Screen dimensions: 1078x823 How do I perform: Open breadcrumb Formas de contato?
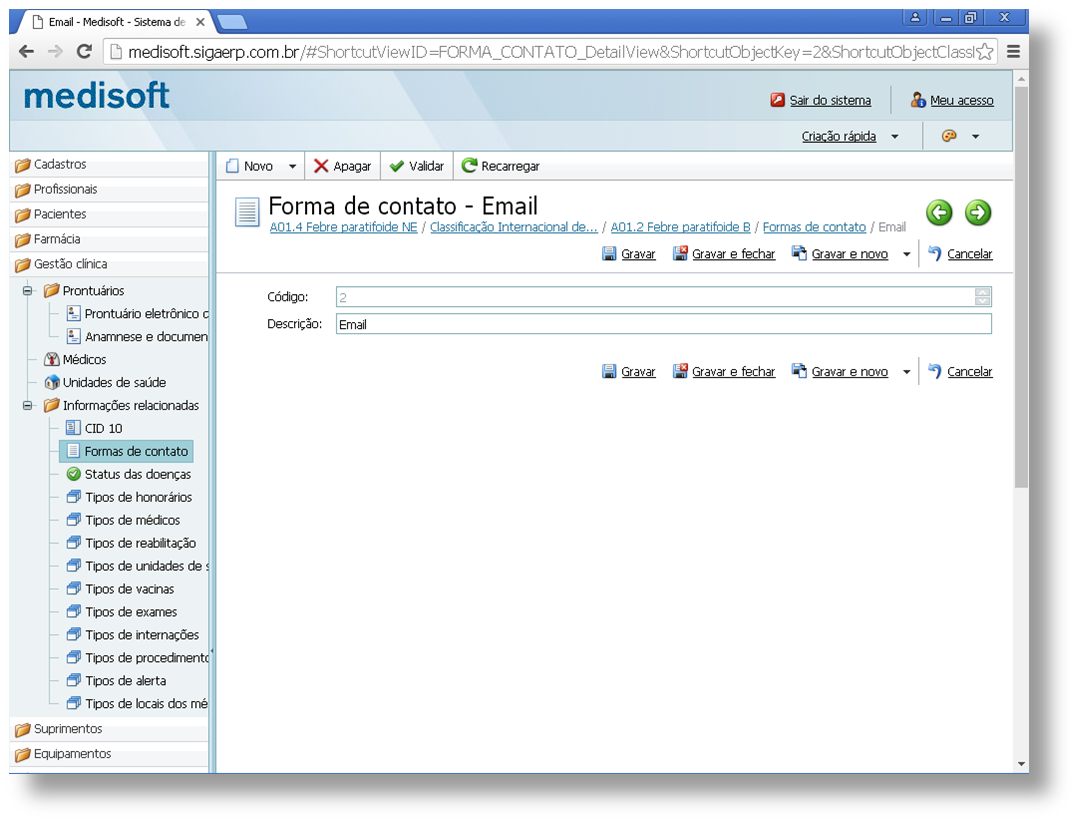pos(814,227)
